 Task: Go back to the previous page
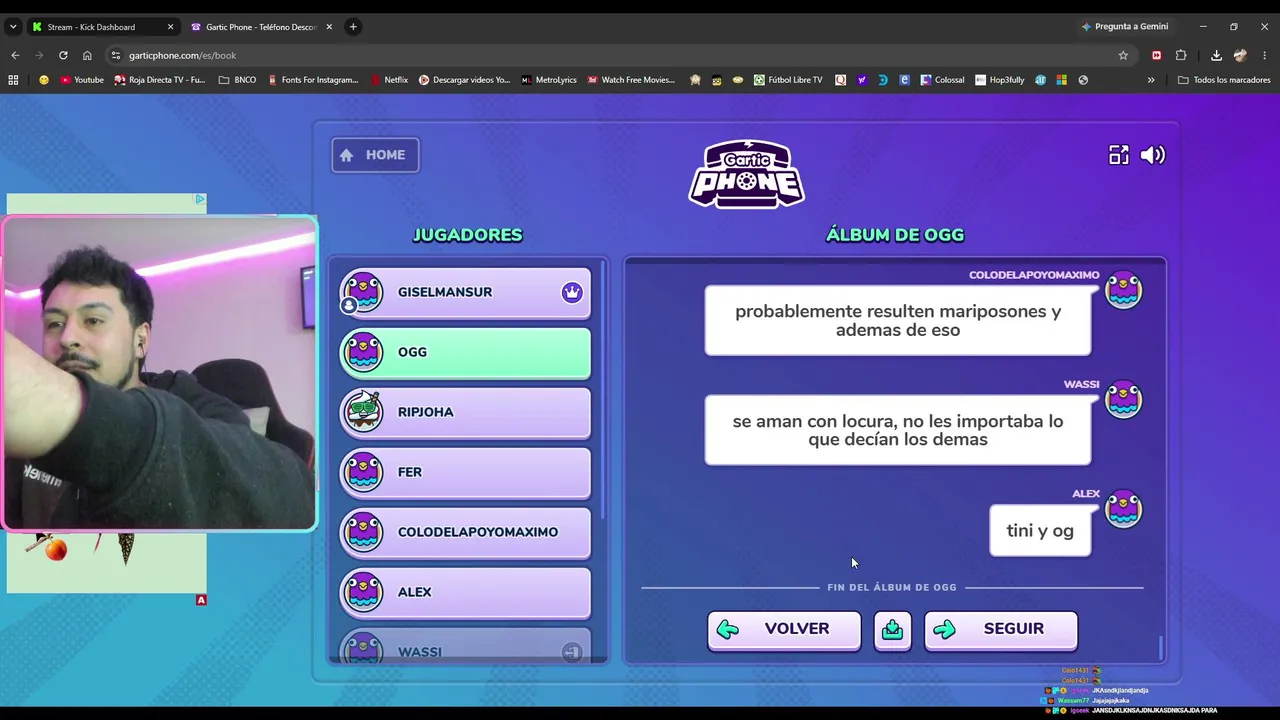click(x=15, y=55)
